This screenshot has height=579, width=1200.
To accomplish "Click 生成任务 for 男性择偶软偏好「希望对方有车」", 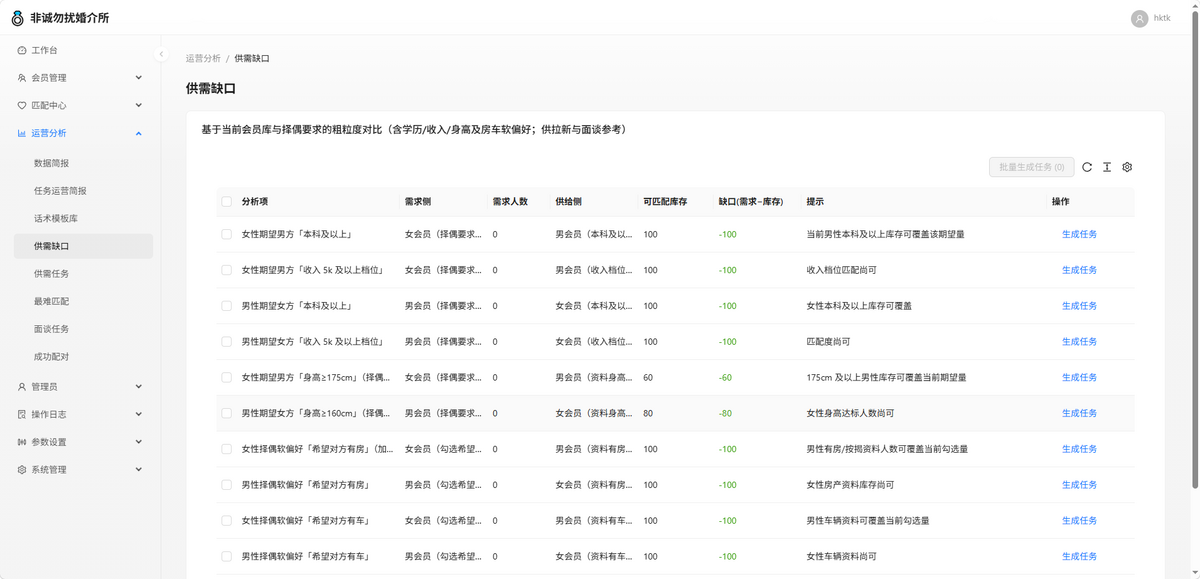I will [x=1079, y=557].
